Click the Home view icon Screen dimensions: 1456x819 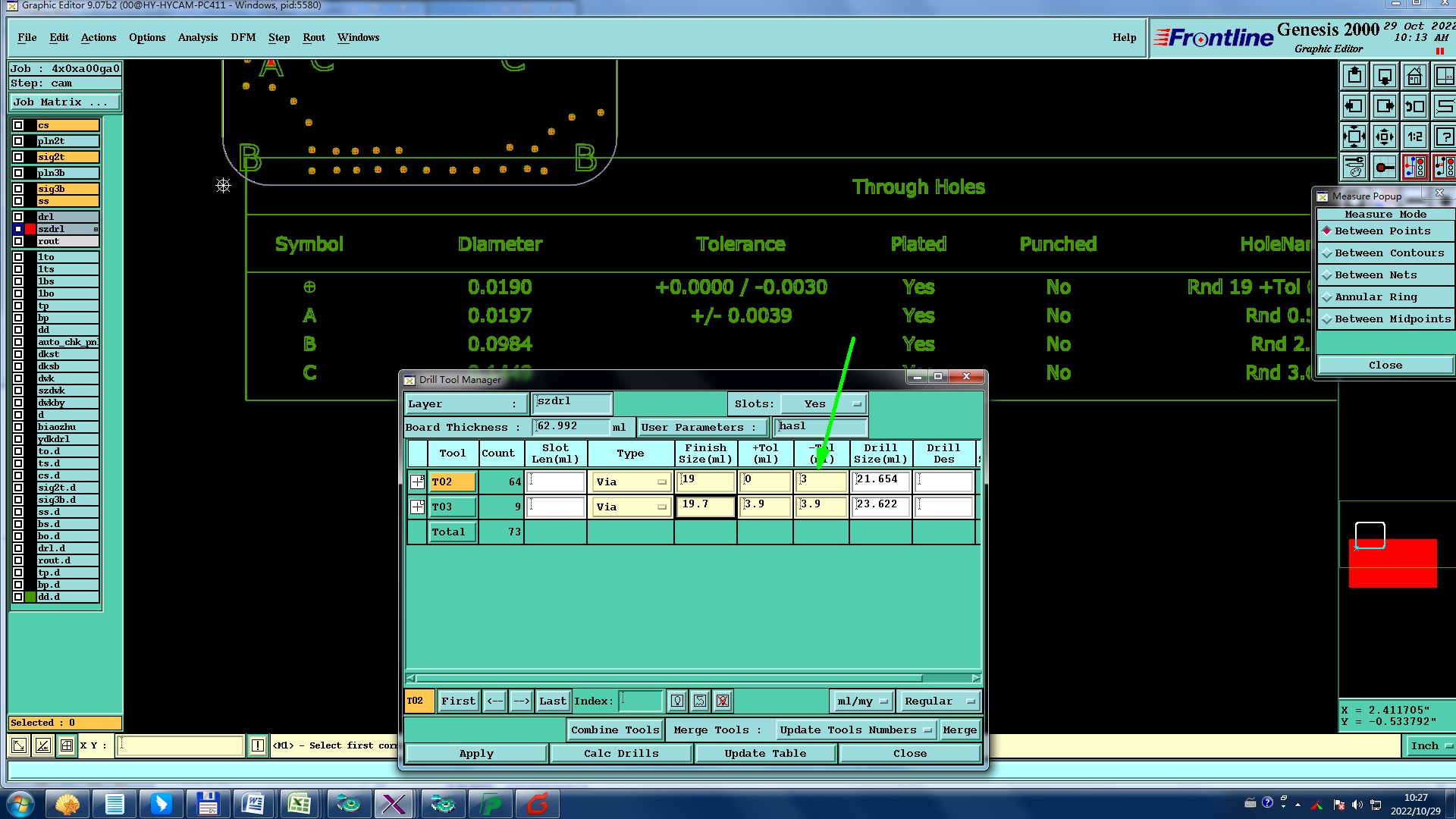1414,77
